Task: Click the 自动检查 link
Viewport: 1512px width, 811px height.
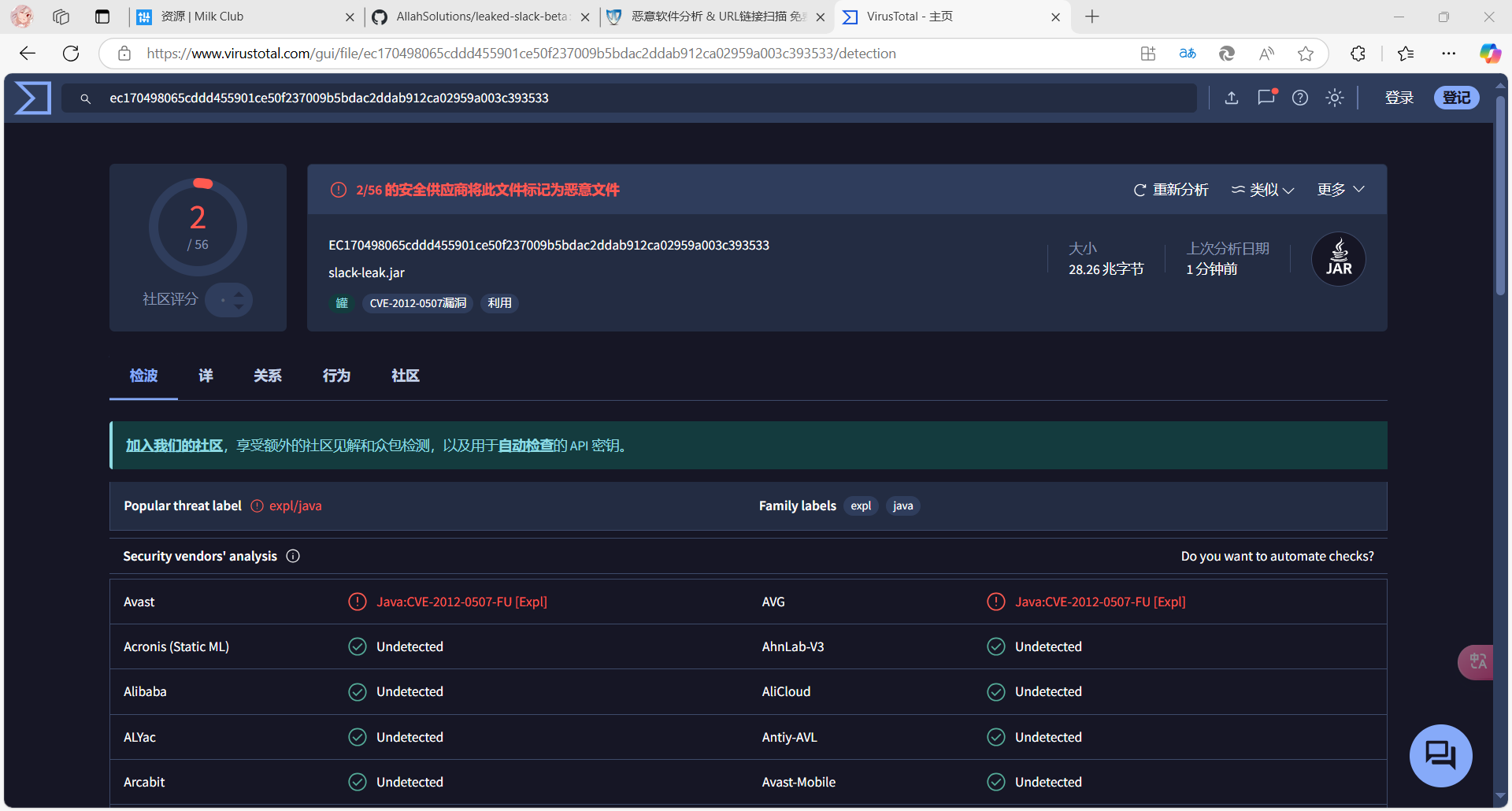Action: click(x=526, y=446)
